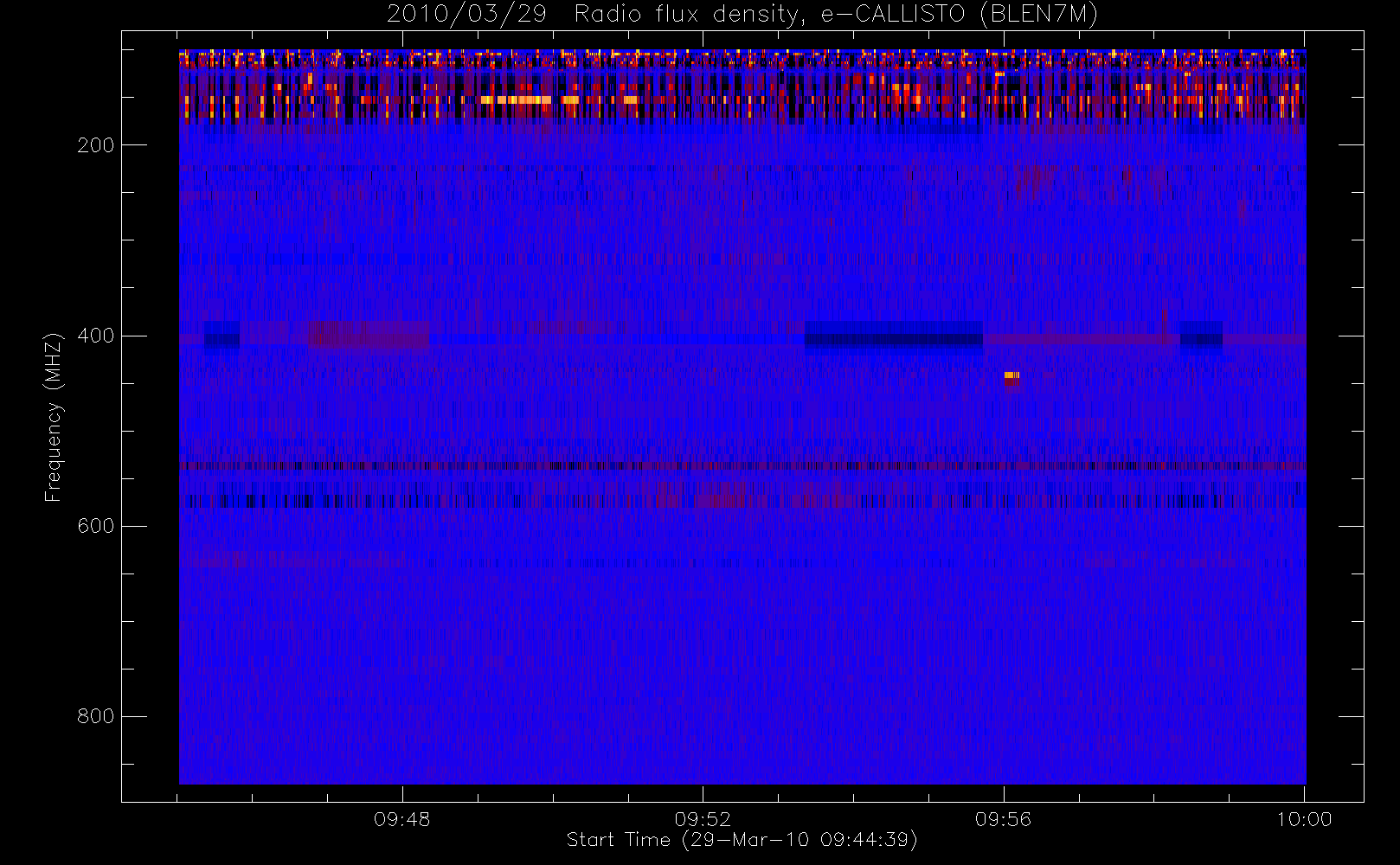
Task: Click the 09:52 time tick label
Action: [703, 818]
